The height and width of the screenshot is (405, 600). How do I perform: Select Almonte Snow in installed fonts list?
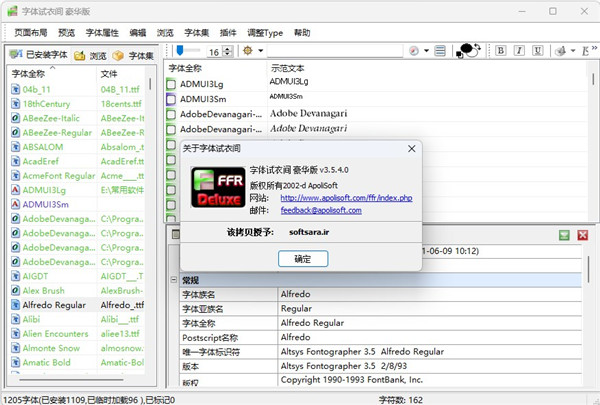click(76, 348)
